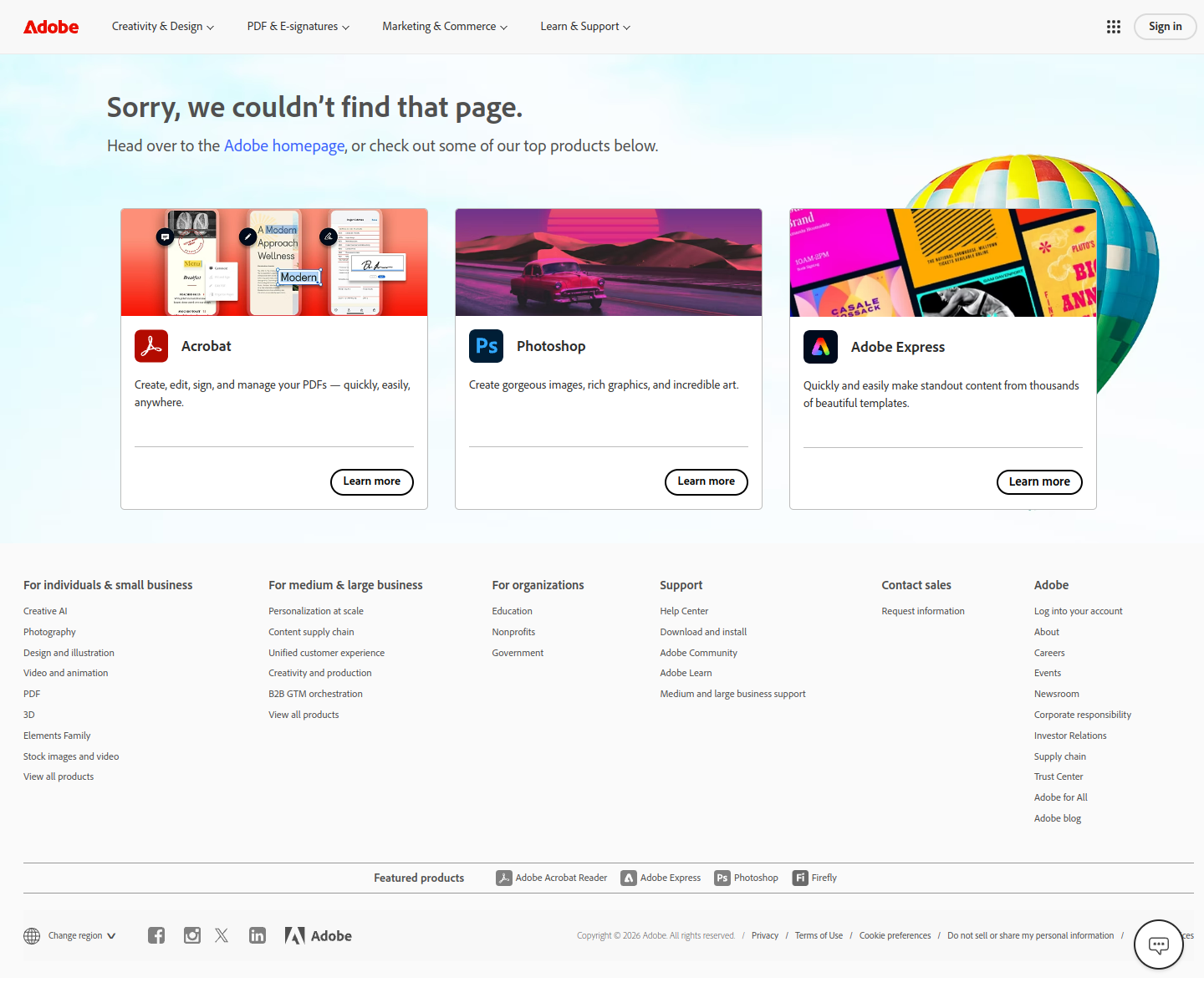Expand the Creativity & Design menu

163,27
